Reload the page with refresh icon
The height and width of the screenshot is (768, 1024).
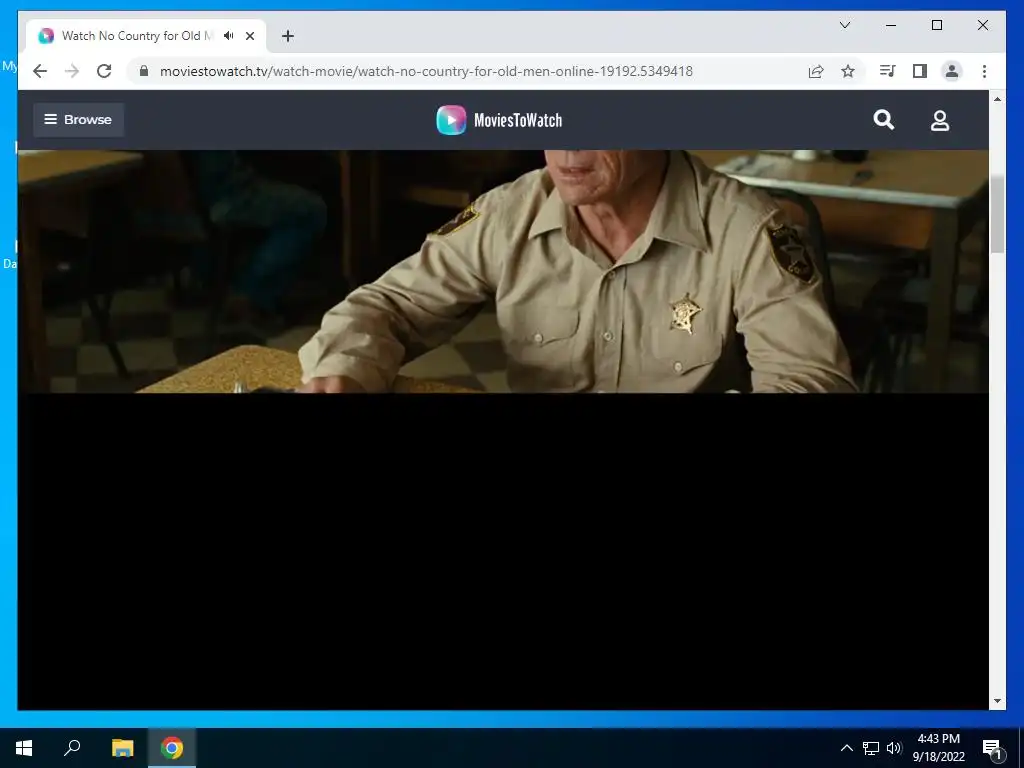104,71
